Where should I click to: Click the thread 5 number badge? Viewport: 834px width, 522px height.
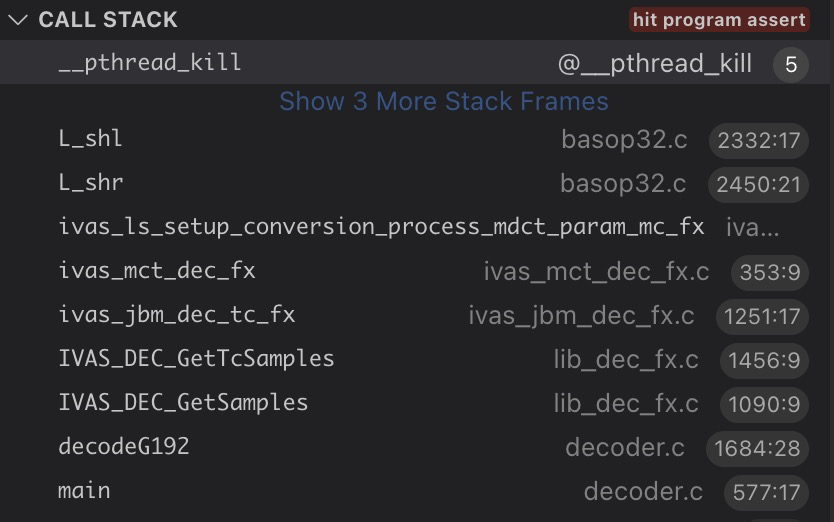[x=790, y=65]
